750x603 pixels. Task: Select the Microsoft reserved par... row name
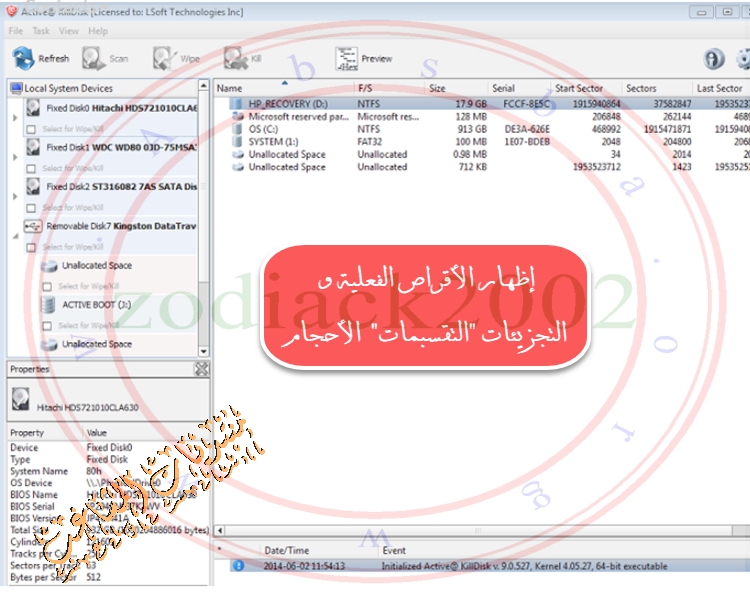pyautogui.click(x=298, y=117)
